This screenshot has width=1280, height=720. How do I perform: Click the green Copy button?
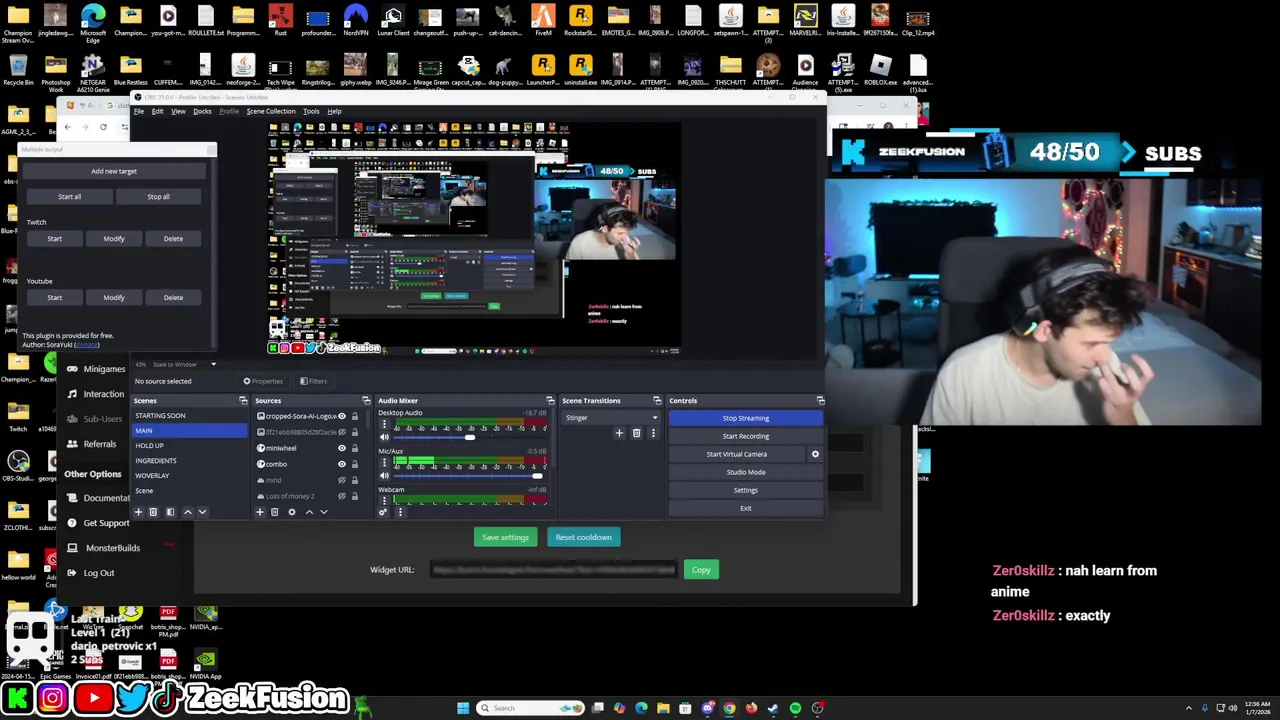(701, 570)
